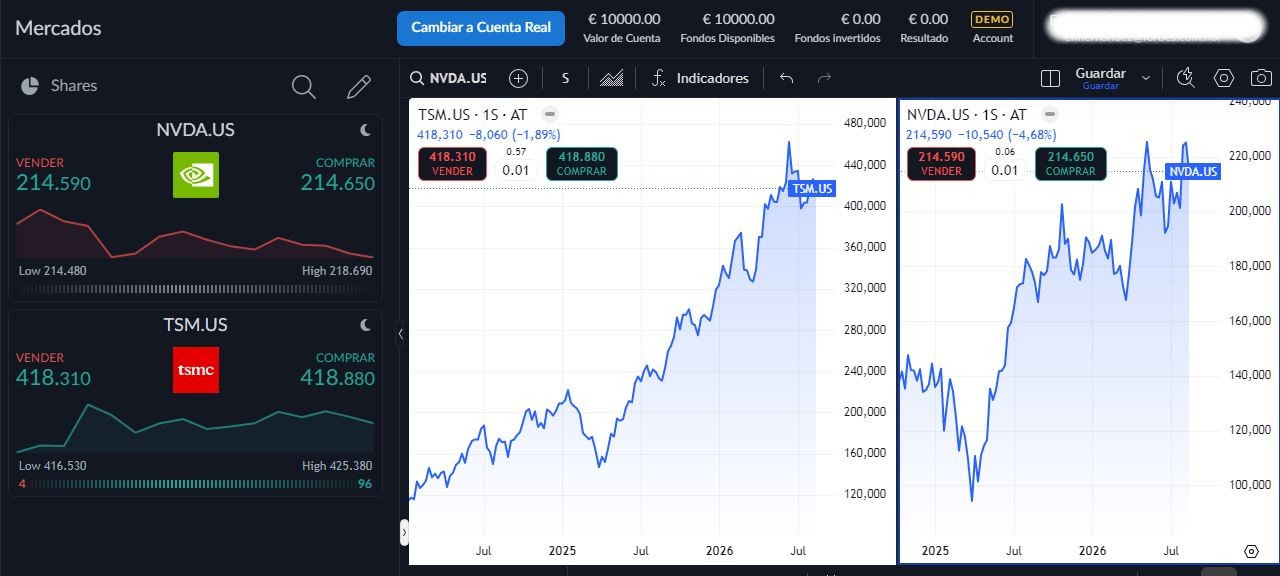Click the Resultado value
The width and height of the screenshot is (1280, 576).
pyautogui.click(x=928, y=19)
